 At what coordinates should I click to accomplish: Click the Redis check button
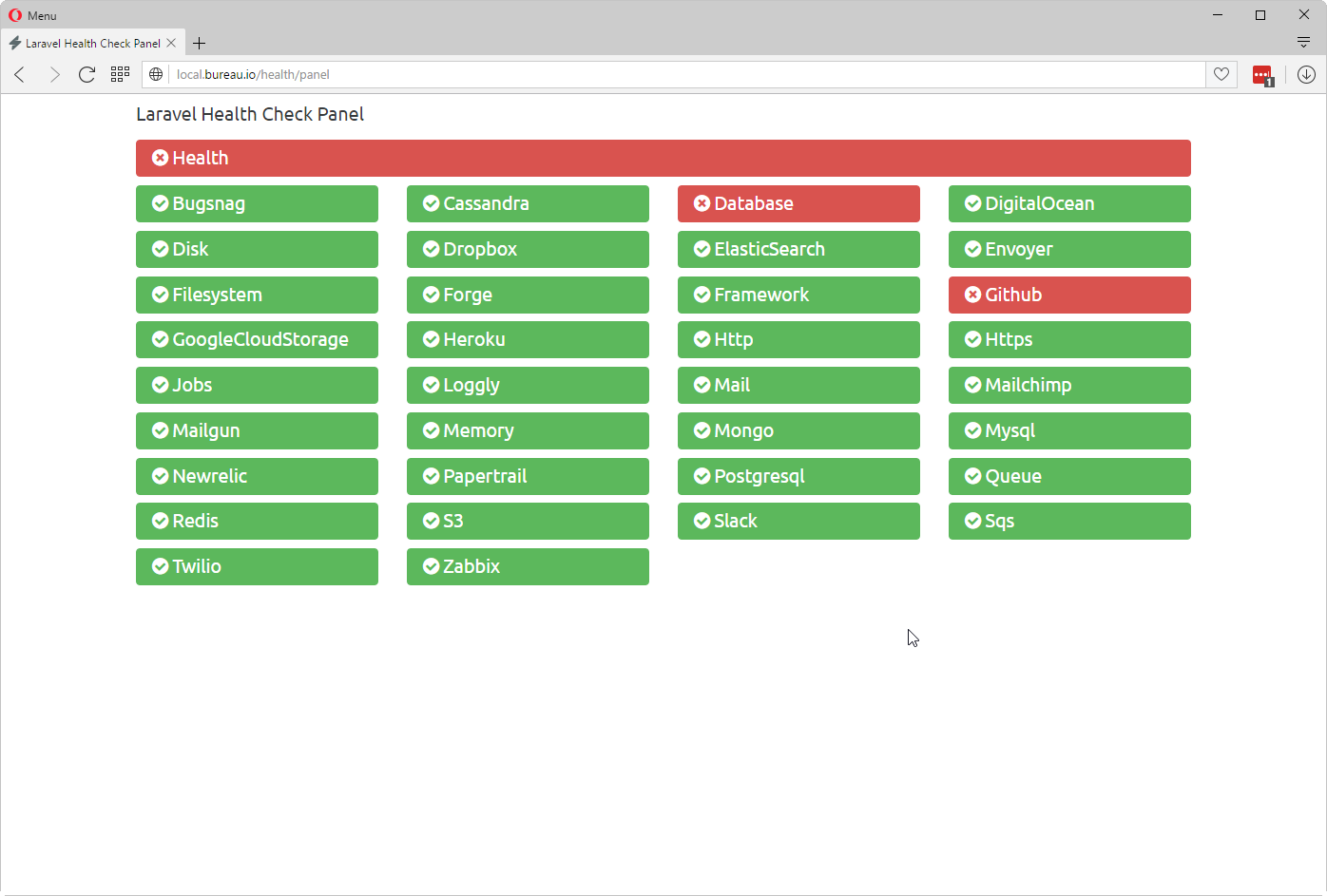257,521
